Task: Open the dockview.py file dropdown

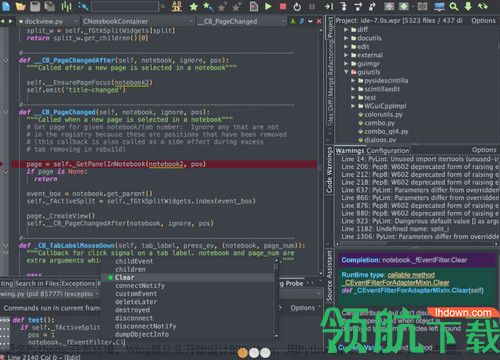Action: point(48,21)
